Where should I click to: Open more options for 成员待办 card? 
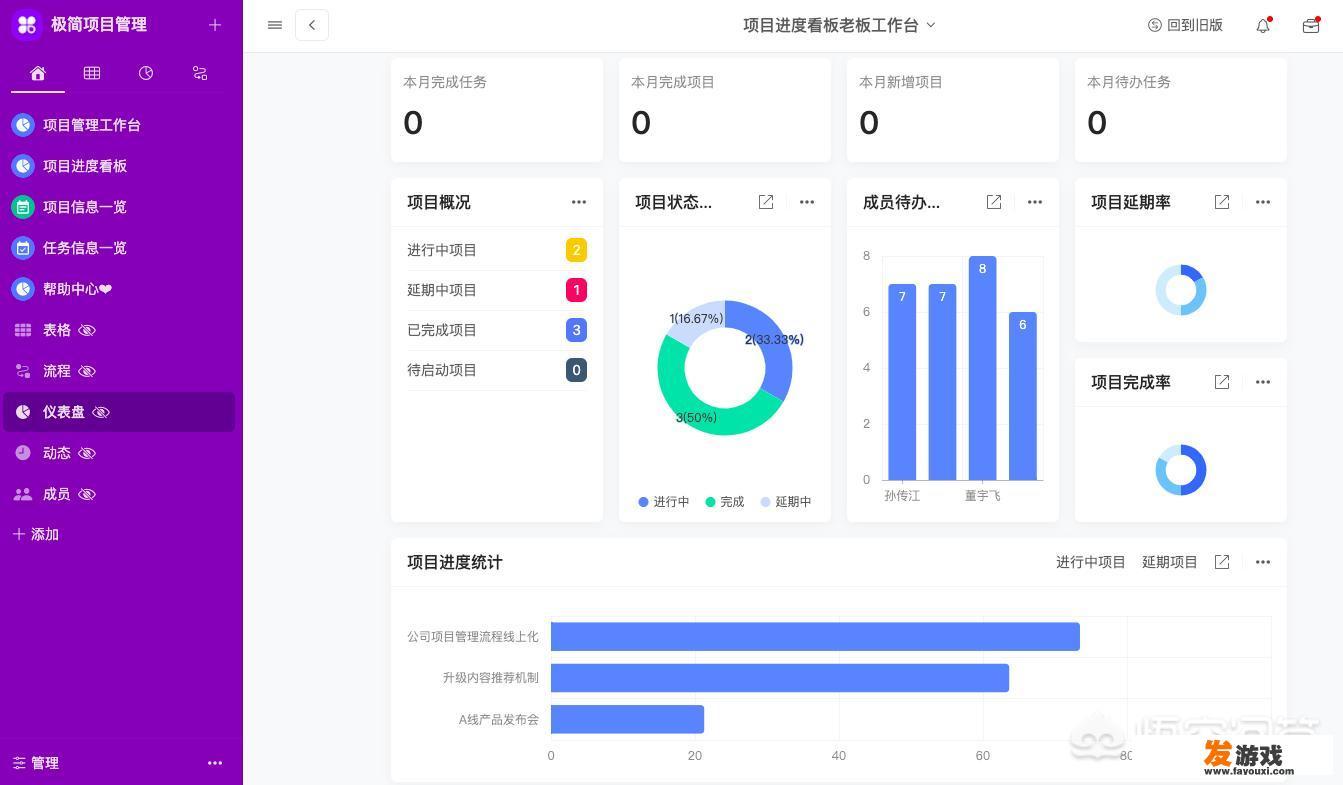click(x=1035, y=202)
